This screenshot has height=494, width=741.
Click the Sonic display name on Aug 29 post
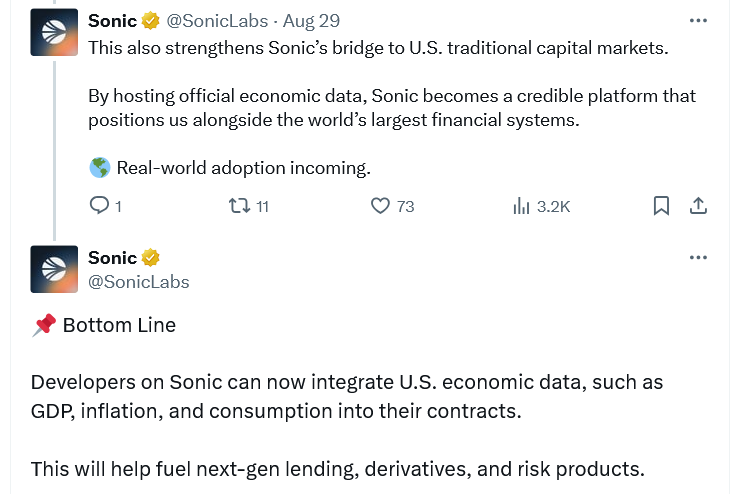[112, 20]
